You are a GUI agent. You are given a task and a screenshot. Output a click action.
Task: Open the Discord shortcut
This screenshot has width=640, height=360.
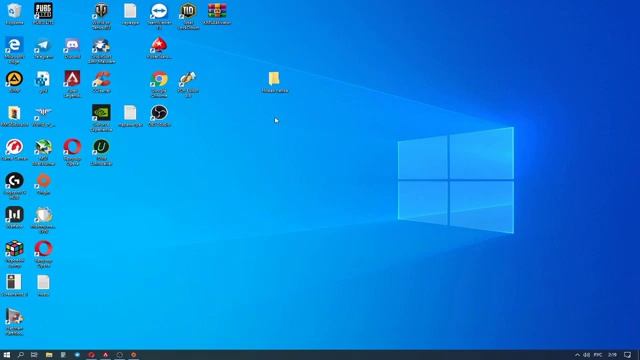click(72, 45)
